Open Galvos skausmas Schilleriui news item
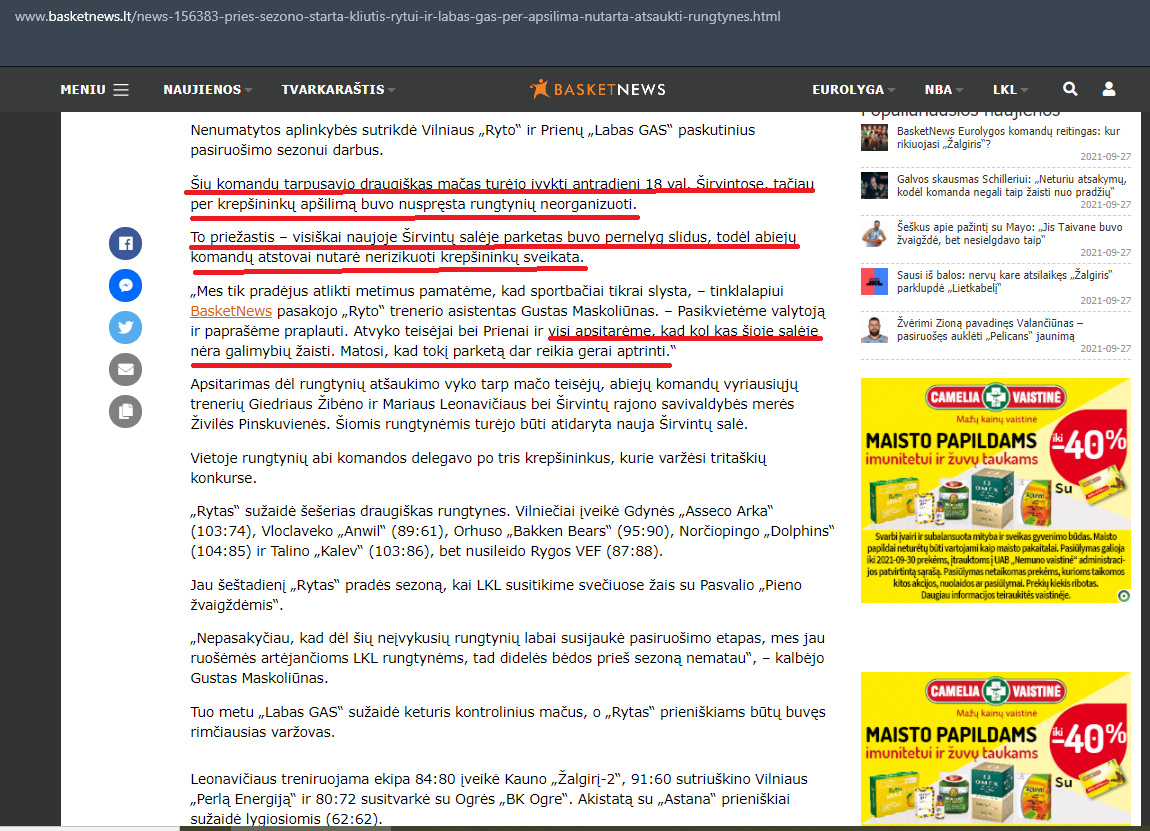The image size is (1150, 831). pos(1011,185)
